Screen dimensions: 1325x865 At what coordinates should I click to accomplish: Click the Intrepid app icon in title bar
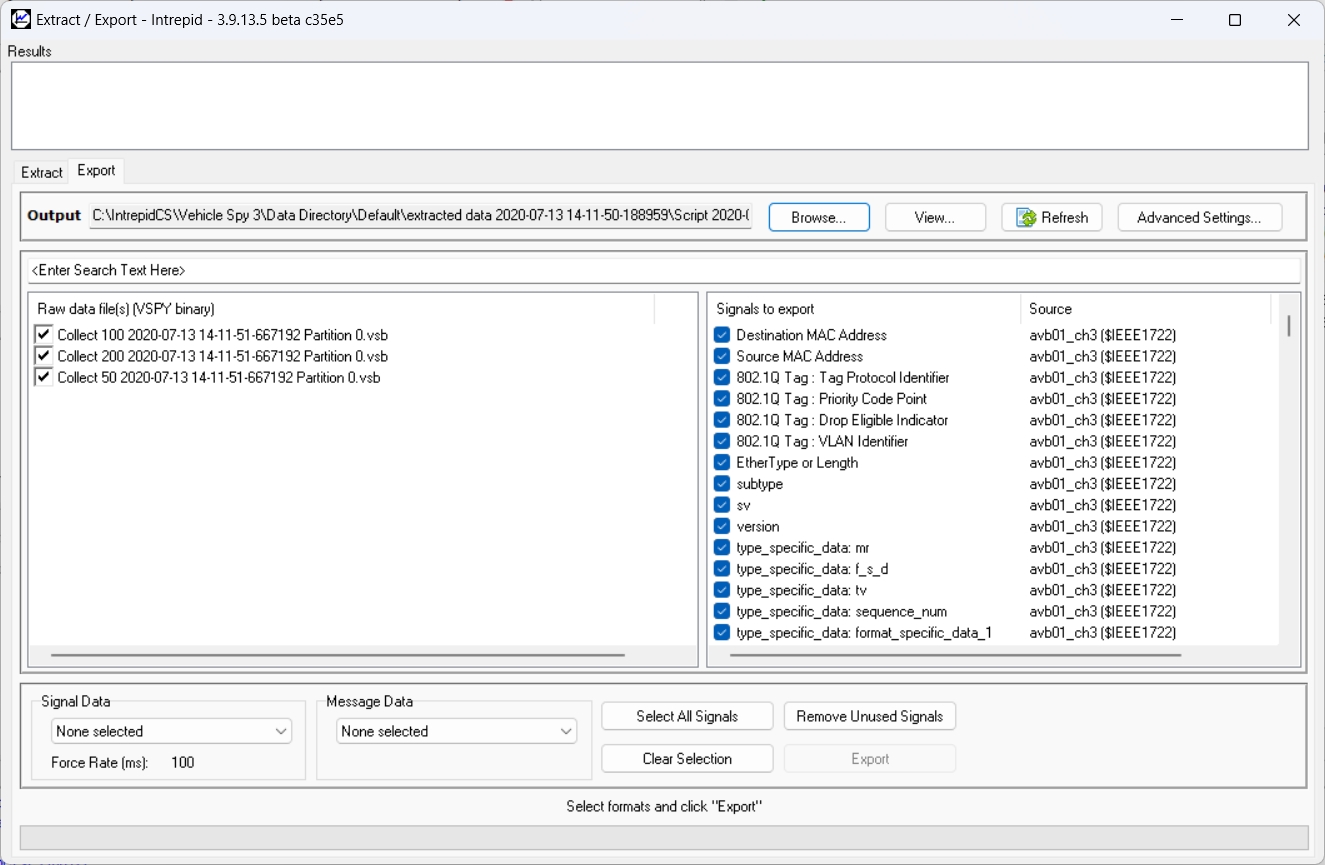point(20,19)
